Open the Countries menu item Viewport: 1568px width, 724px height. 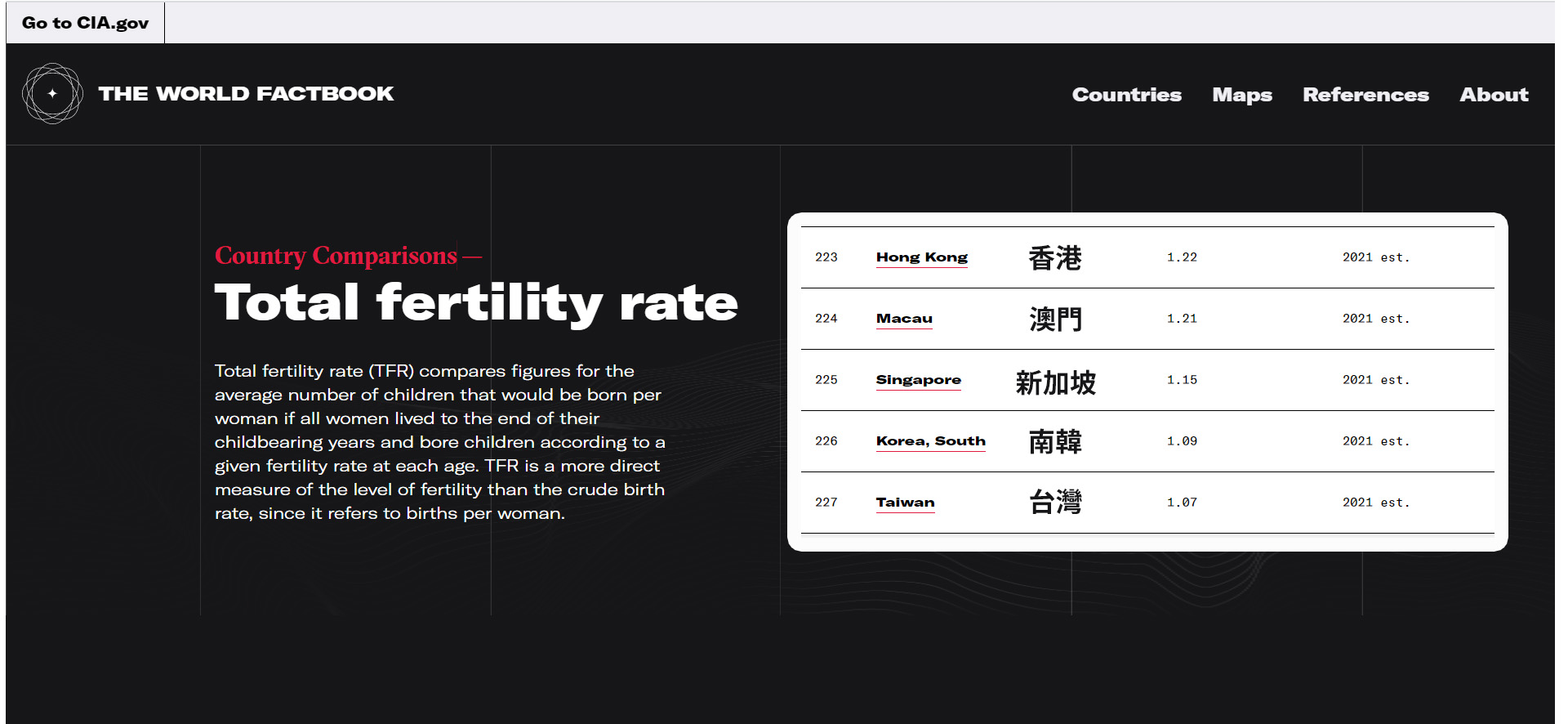pos(1126,95)
